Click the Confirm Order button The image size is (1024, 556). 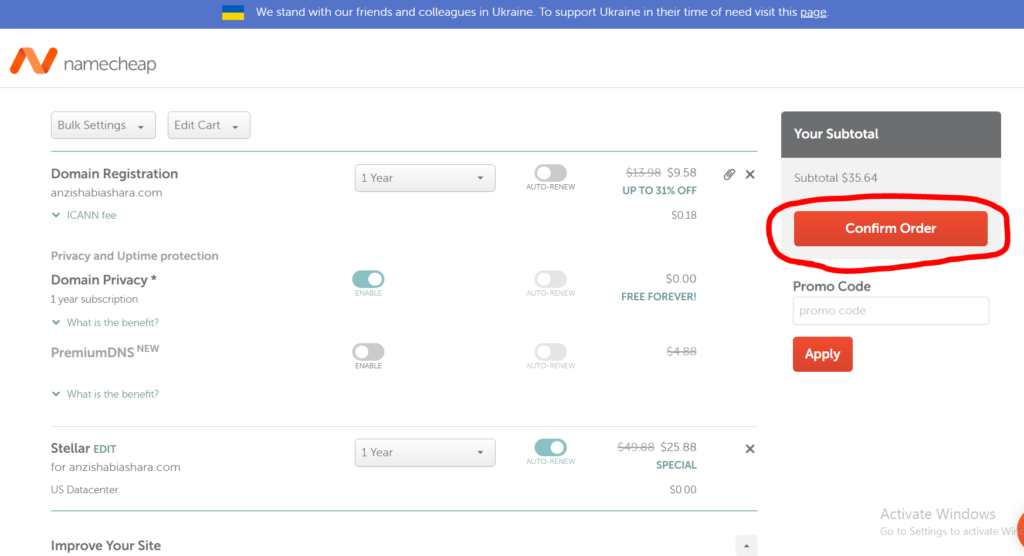[x=890, y=228]
